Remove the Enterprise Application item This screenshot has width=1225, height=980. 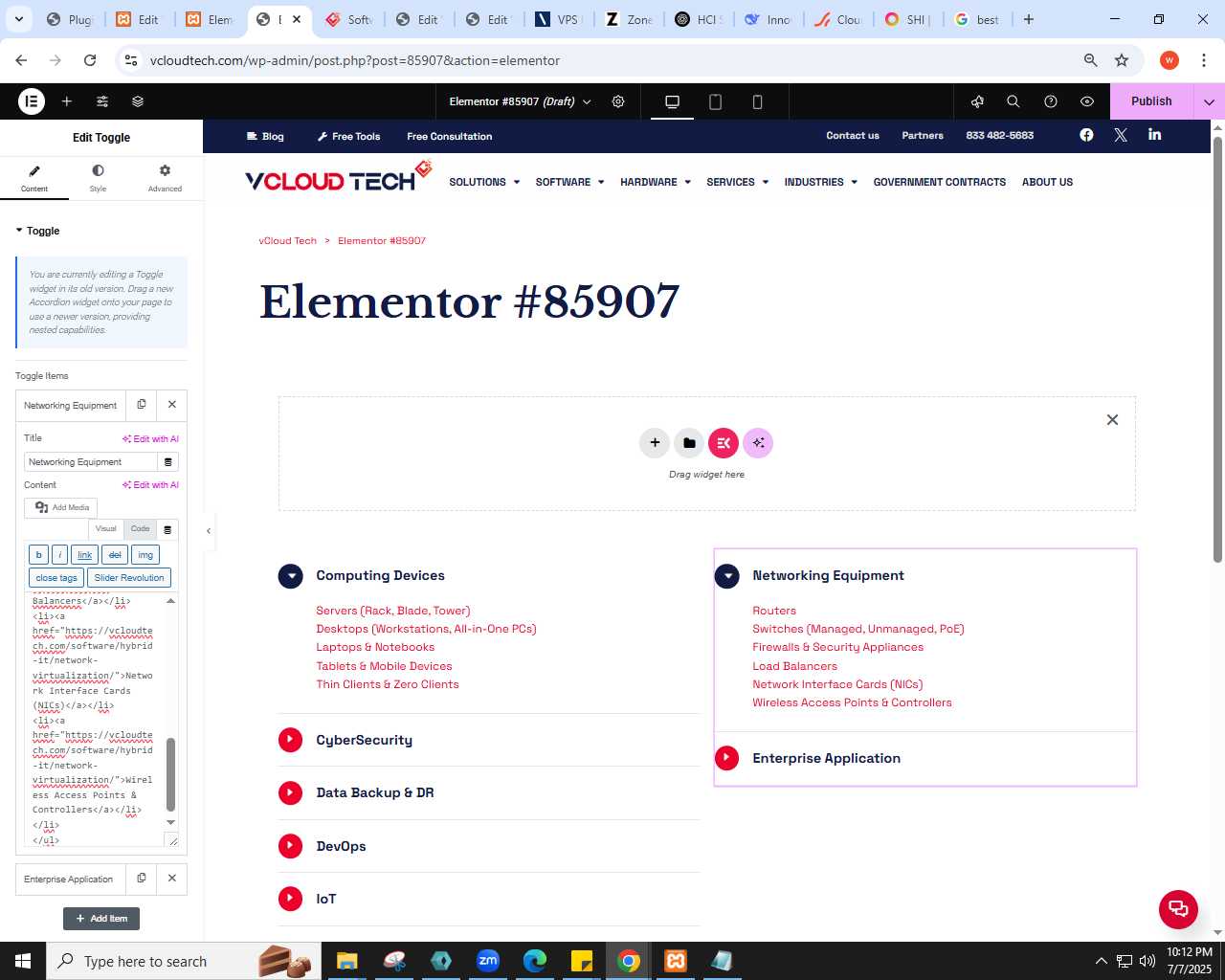172,879
